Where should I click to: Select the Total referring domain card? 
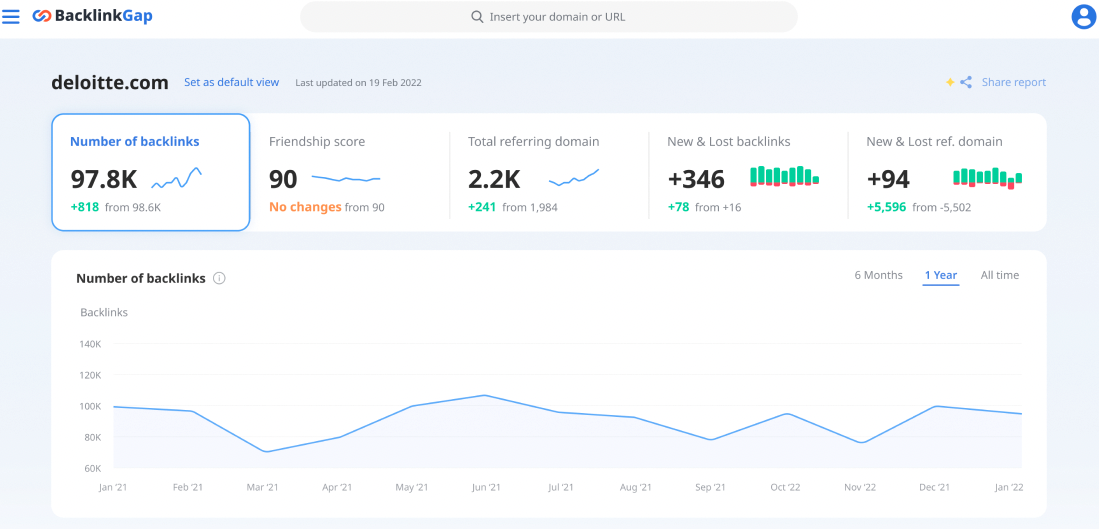click(549, 172)
